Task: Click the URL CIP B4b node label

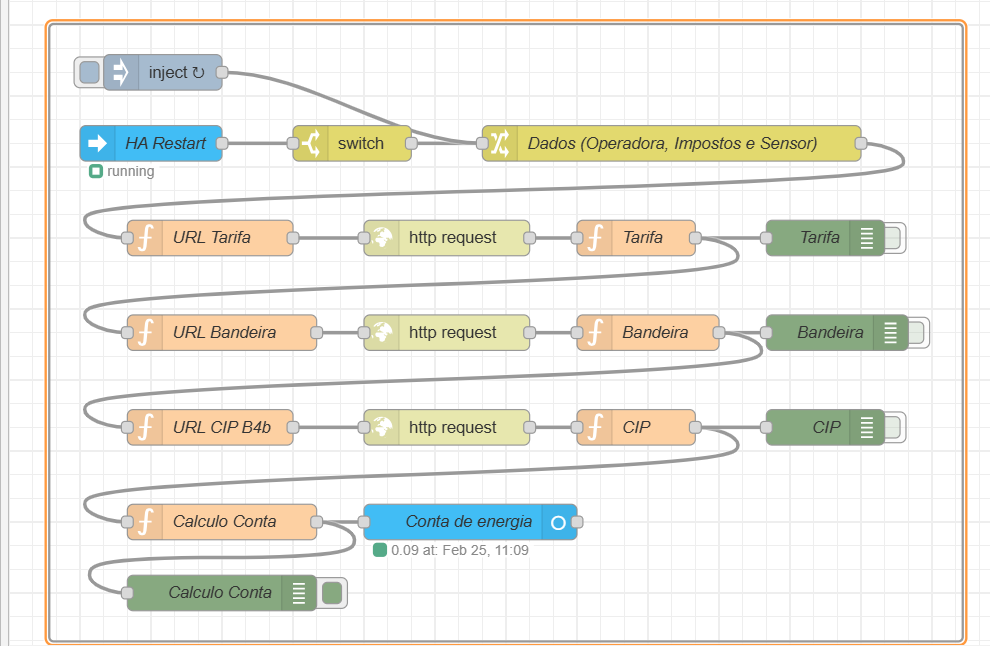Action: (x=222, y=427)
